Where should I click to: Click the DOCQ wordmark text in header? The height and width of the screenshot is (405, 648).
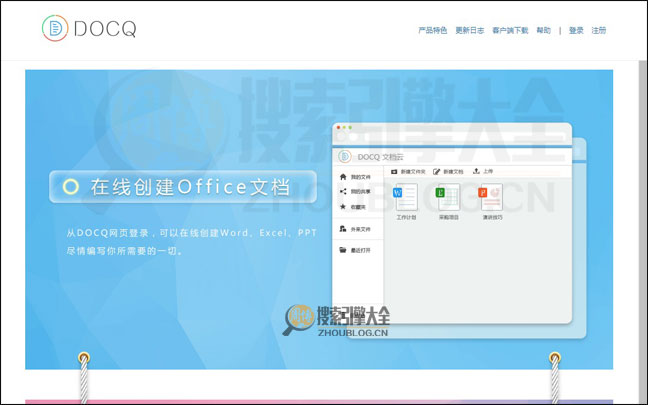(x=105, y=29)
